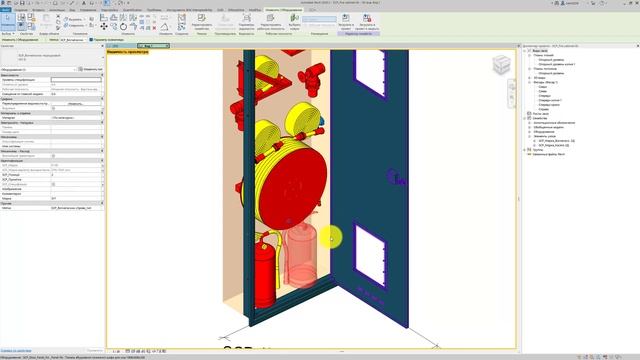Expand the Groups node in project browser
The height and width of the screenshot is (360, 640).
point(525,150)
